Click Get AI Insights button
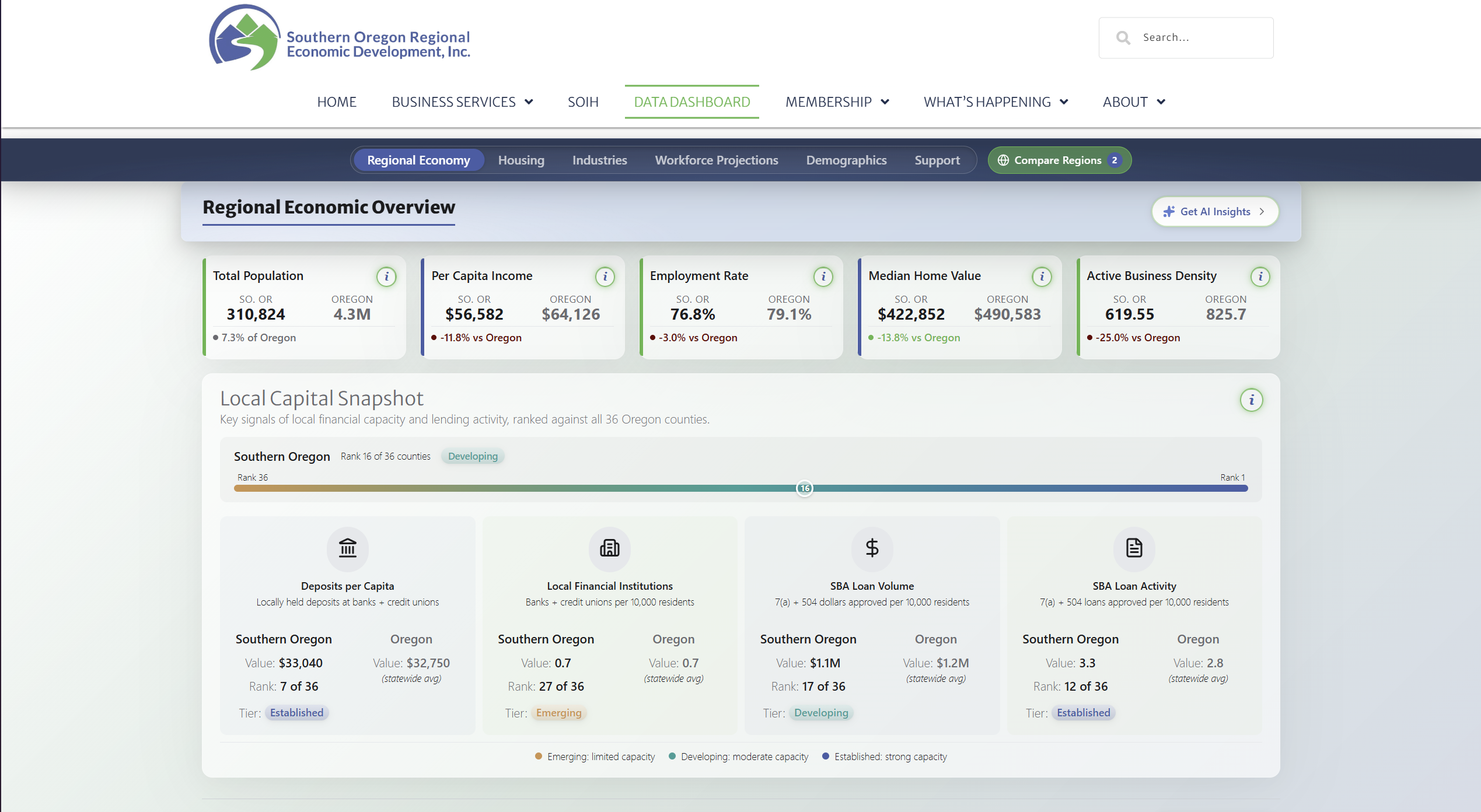 click(1215, 212)
